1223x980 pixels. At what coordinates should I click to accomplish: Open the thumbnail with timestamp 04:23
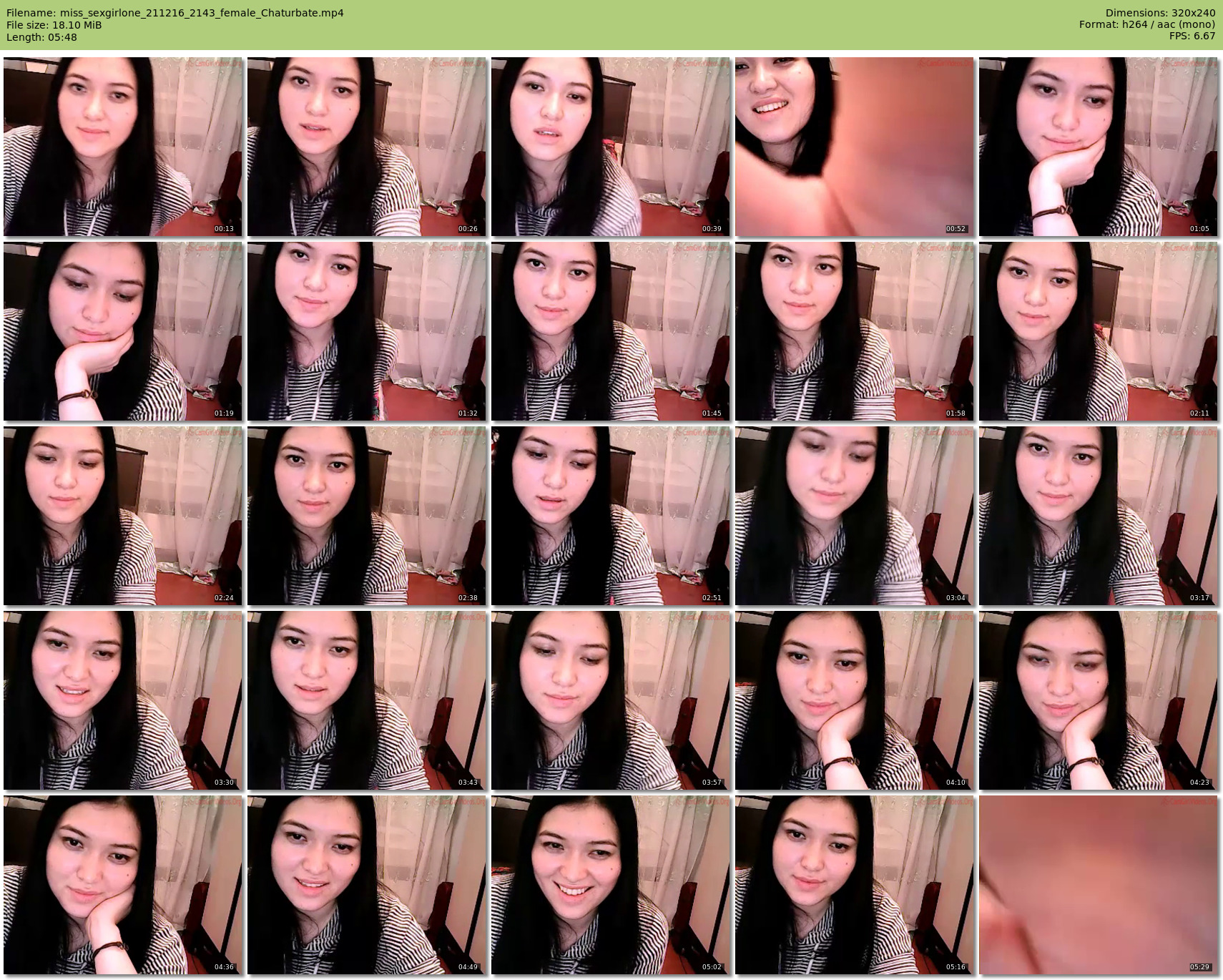click(1099, 700)
